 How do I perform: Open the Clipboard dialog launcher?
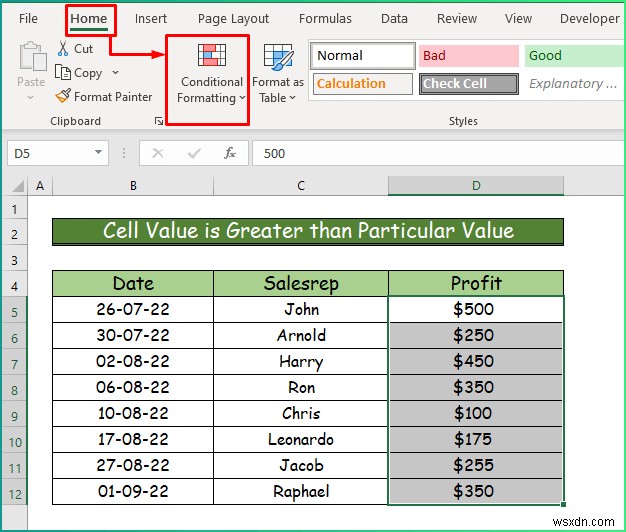click(159, 121)
